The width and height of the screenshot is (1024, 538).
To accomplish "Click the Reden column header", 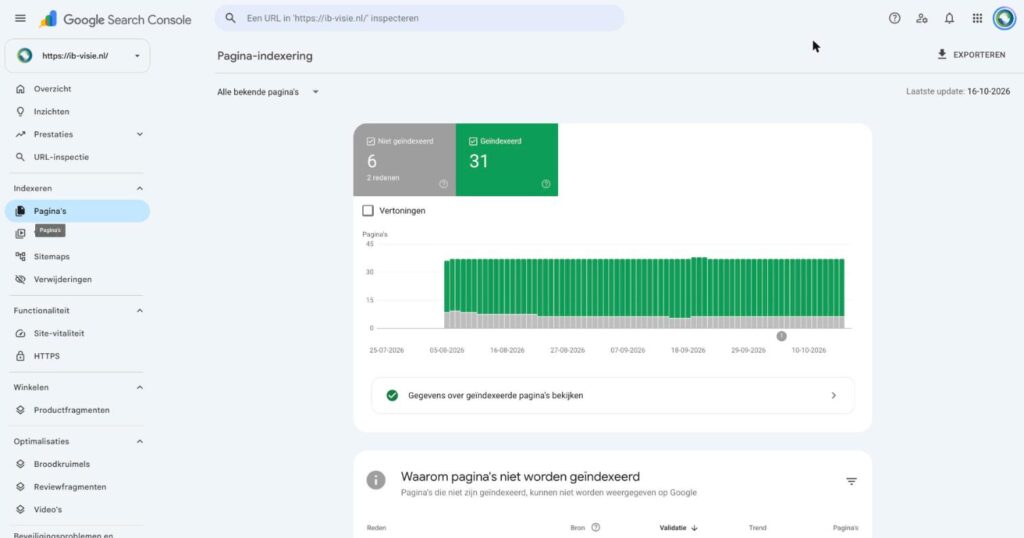I will tap(376, 528).
